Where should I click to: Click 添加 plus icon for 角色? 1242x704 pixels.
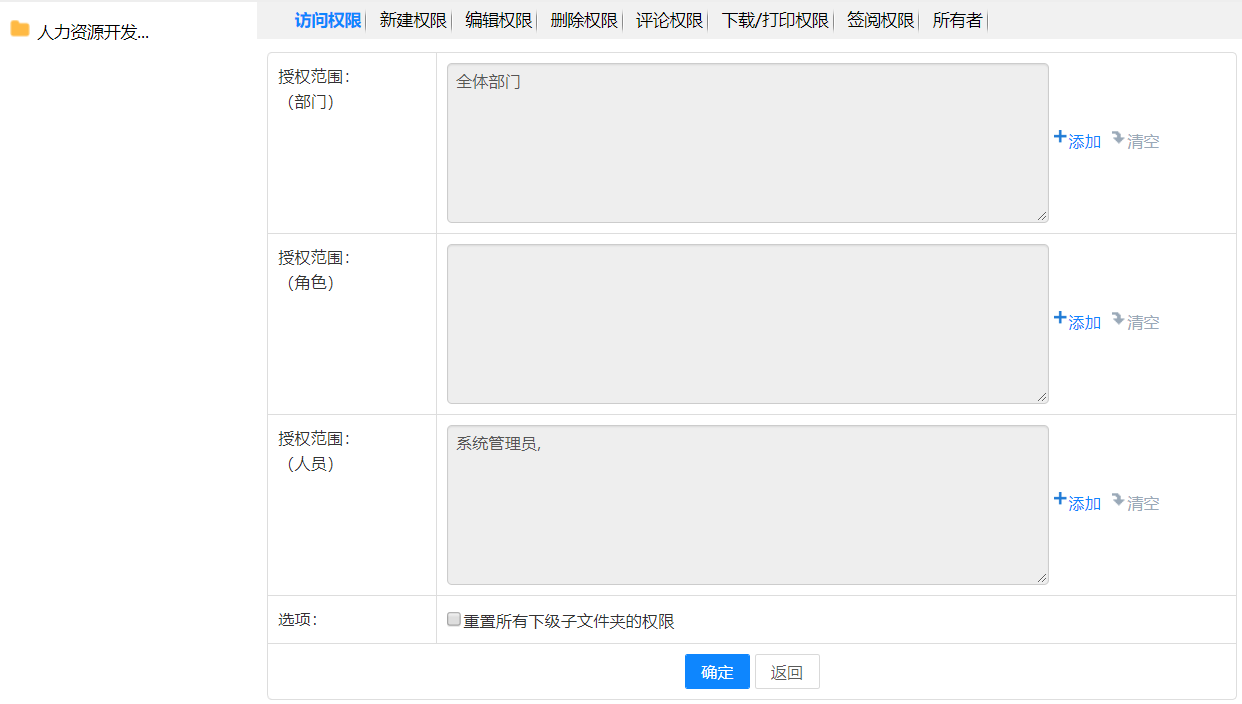tap(1060, 318)
